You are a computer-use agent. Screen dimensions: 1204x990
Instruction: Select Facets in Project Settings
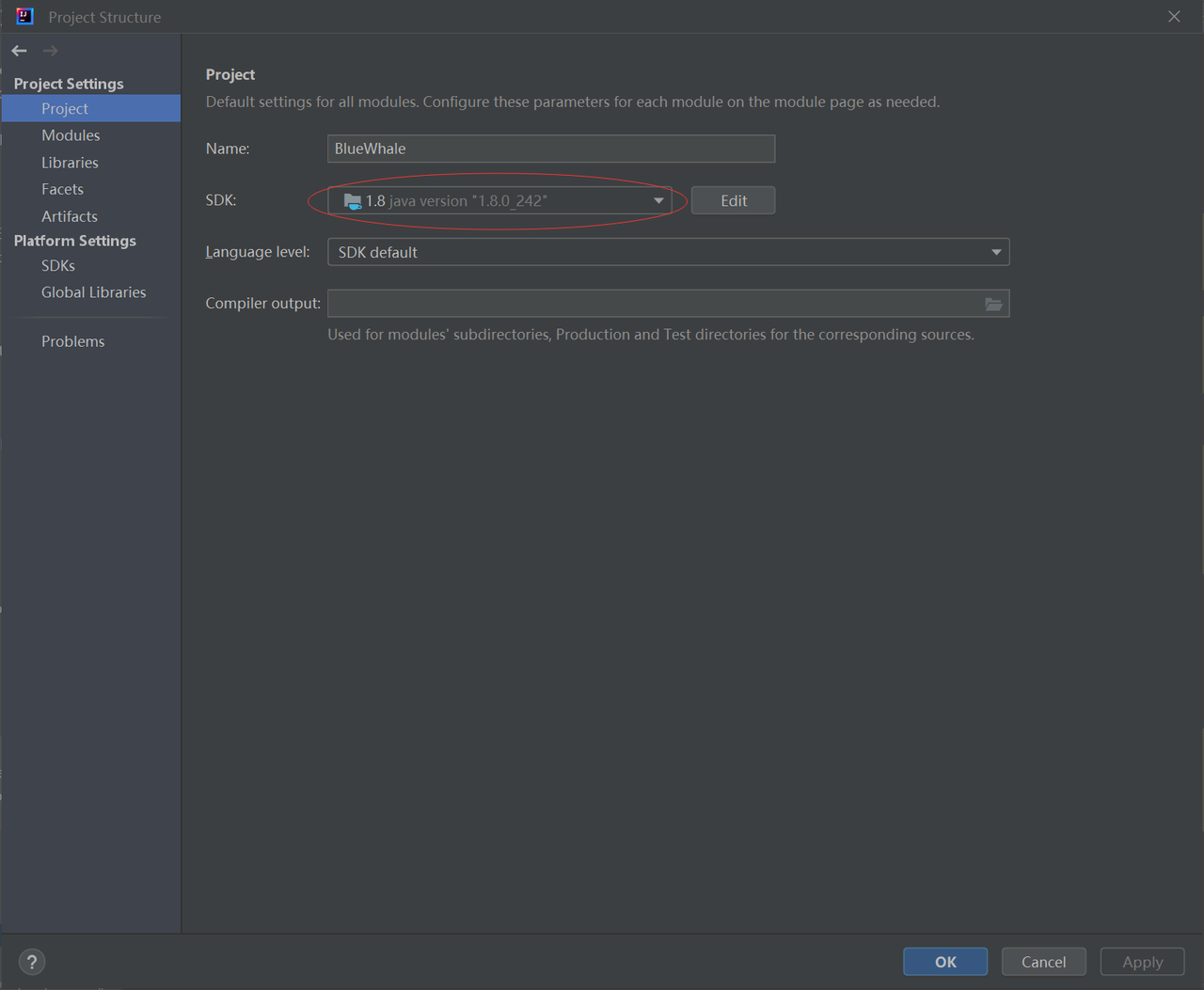62,188
